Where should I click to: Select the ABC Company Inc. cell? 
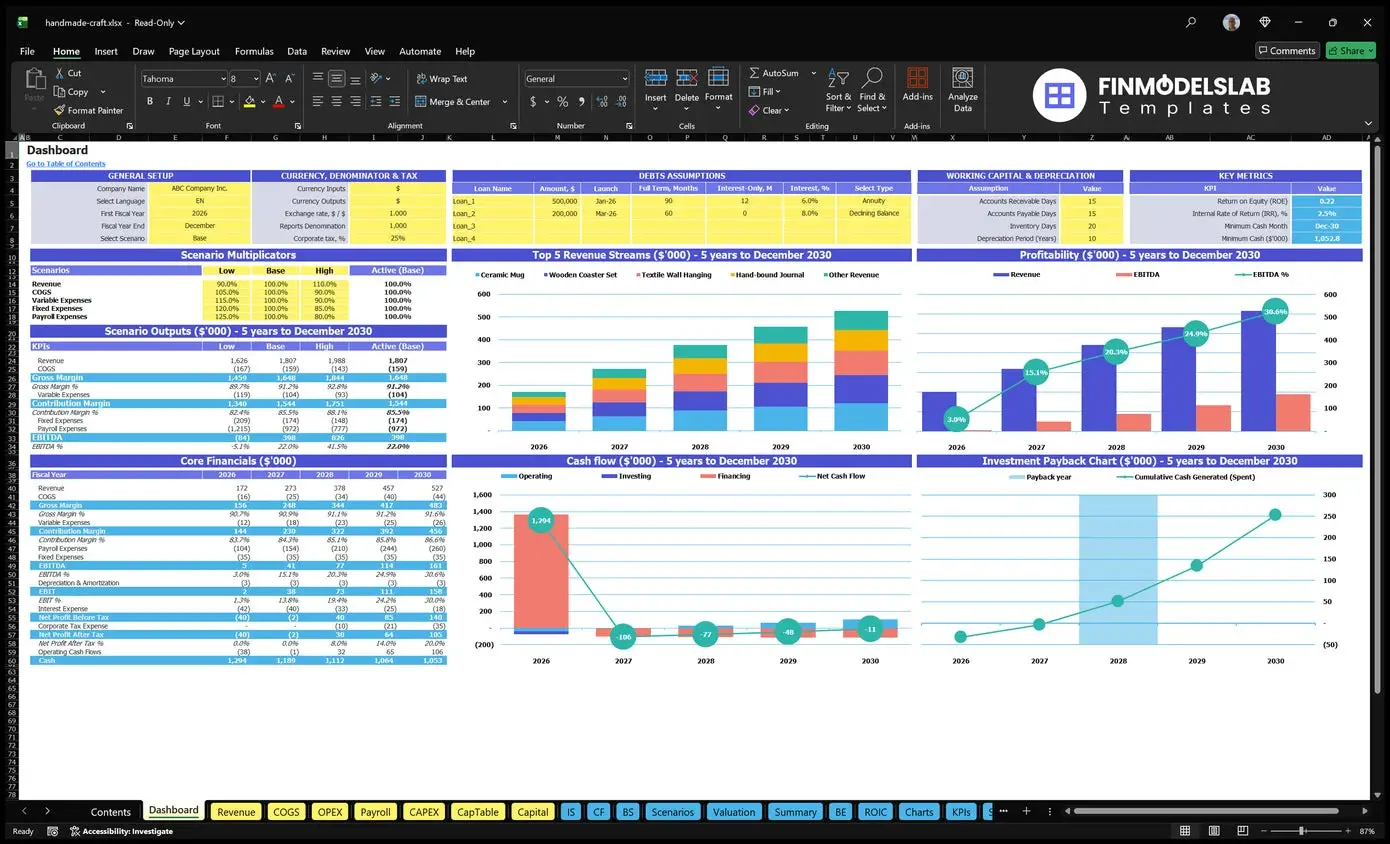coord(199,188)
